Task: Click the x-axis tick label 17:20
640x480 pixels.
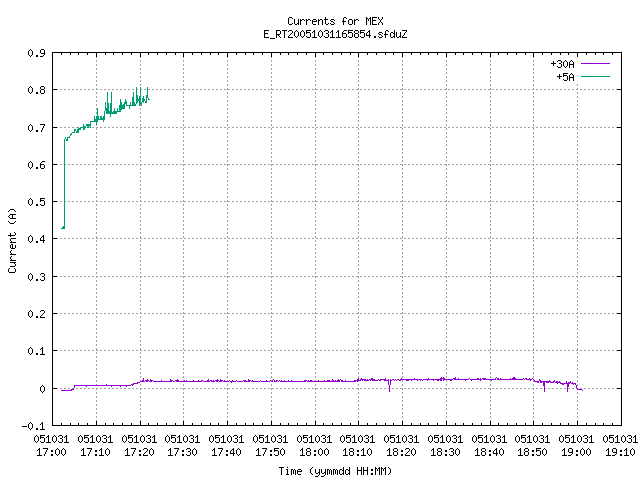Action: tap(139, 452)
